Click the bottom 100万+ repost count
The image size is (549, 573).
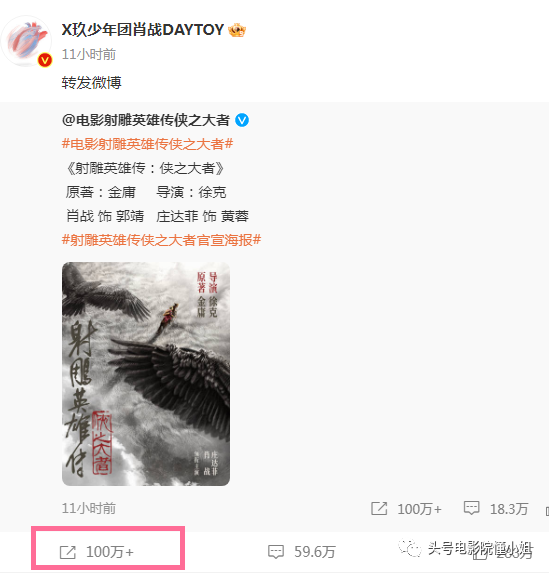coord(110,552)
